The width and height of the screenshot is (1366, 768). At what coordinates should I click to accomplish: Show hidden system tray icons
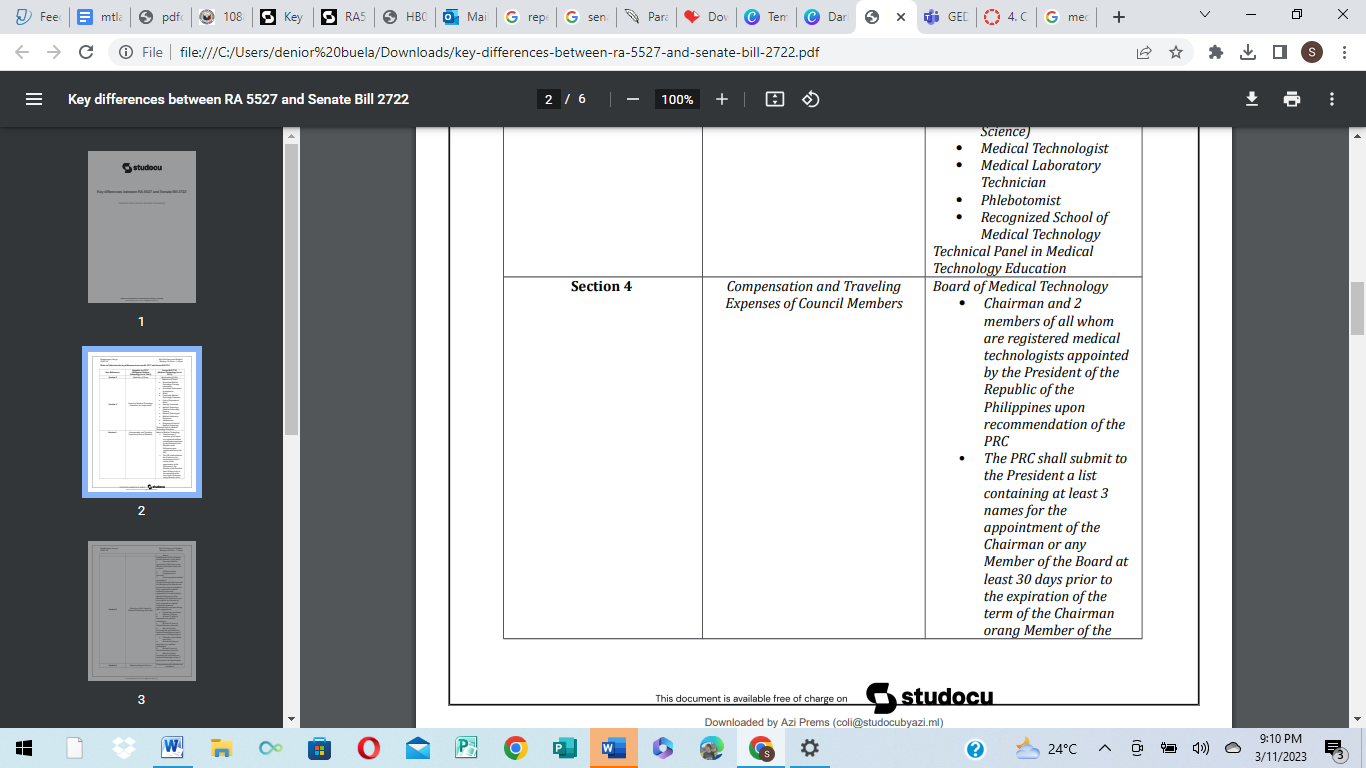(1105, 748)
